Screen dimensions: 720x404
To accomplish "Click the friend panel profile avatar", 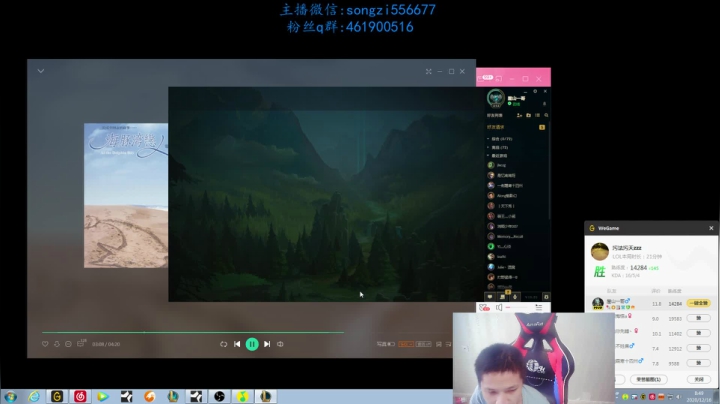I will point(496,98).
